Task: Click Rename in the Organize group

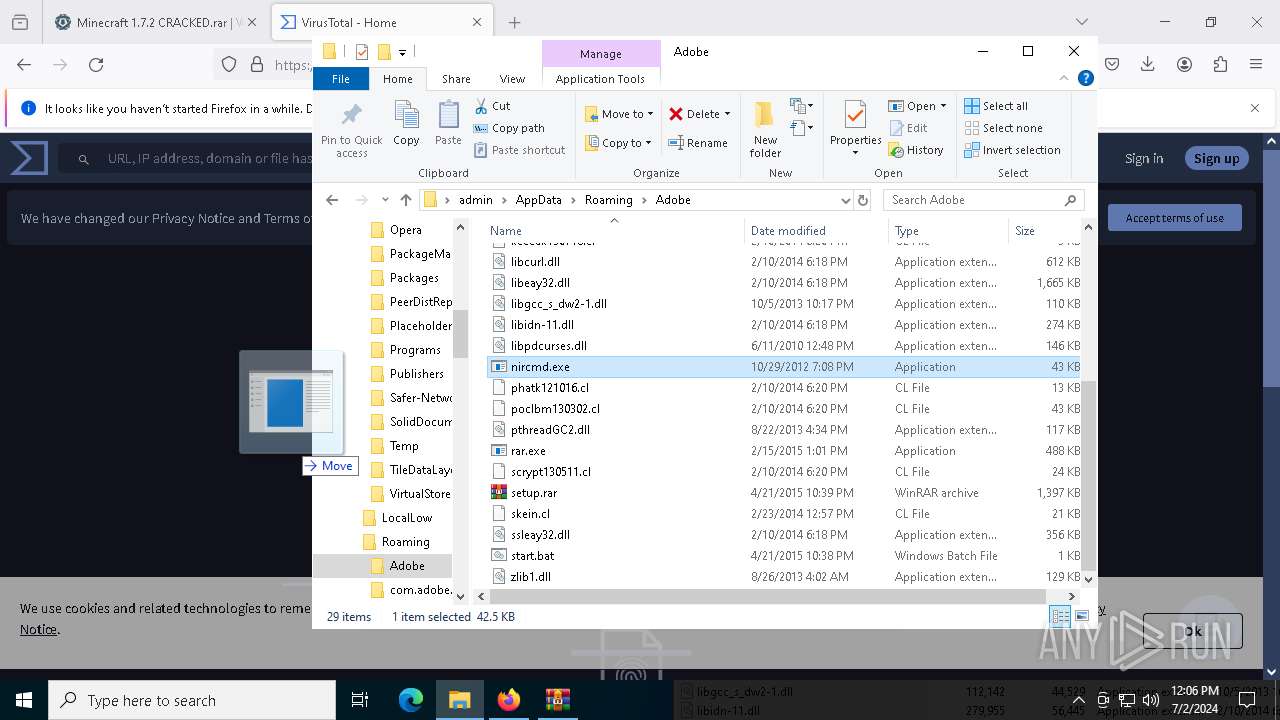Action: 698,143
